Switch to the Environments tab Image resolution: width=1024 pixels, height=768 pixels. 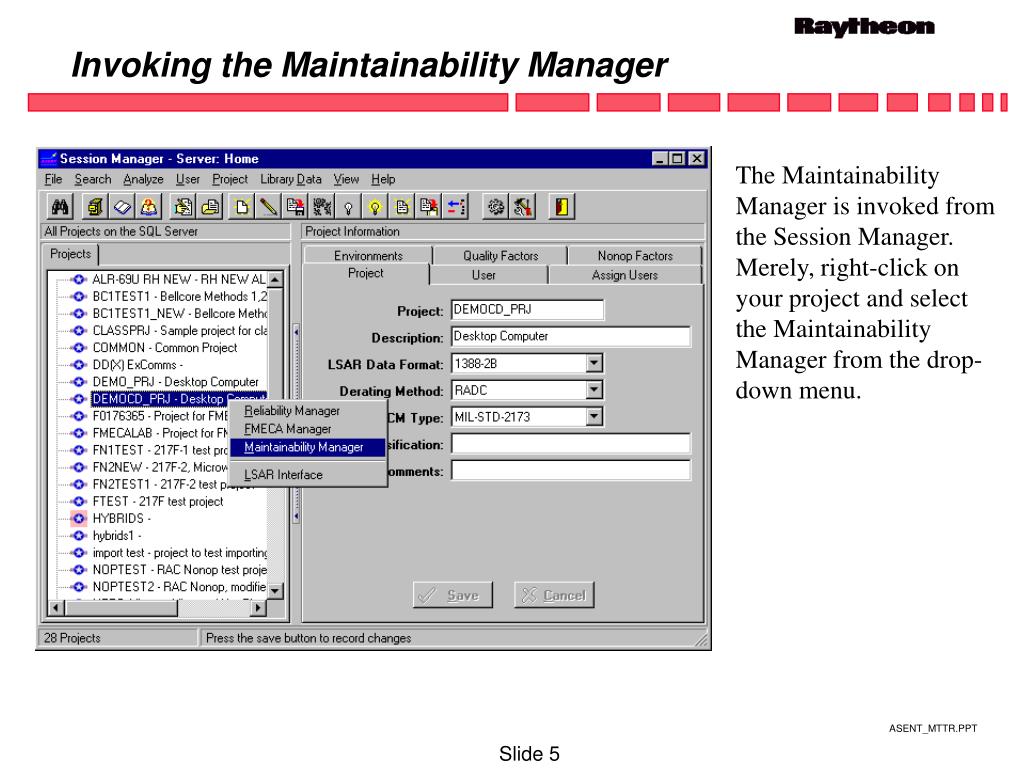pyautogui.click(x=368, y=255)
